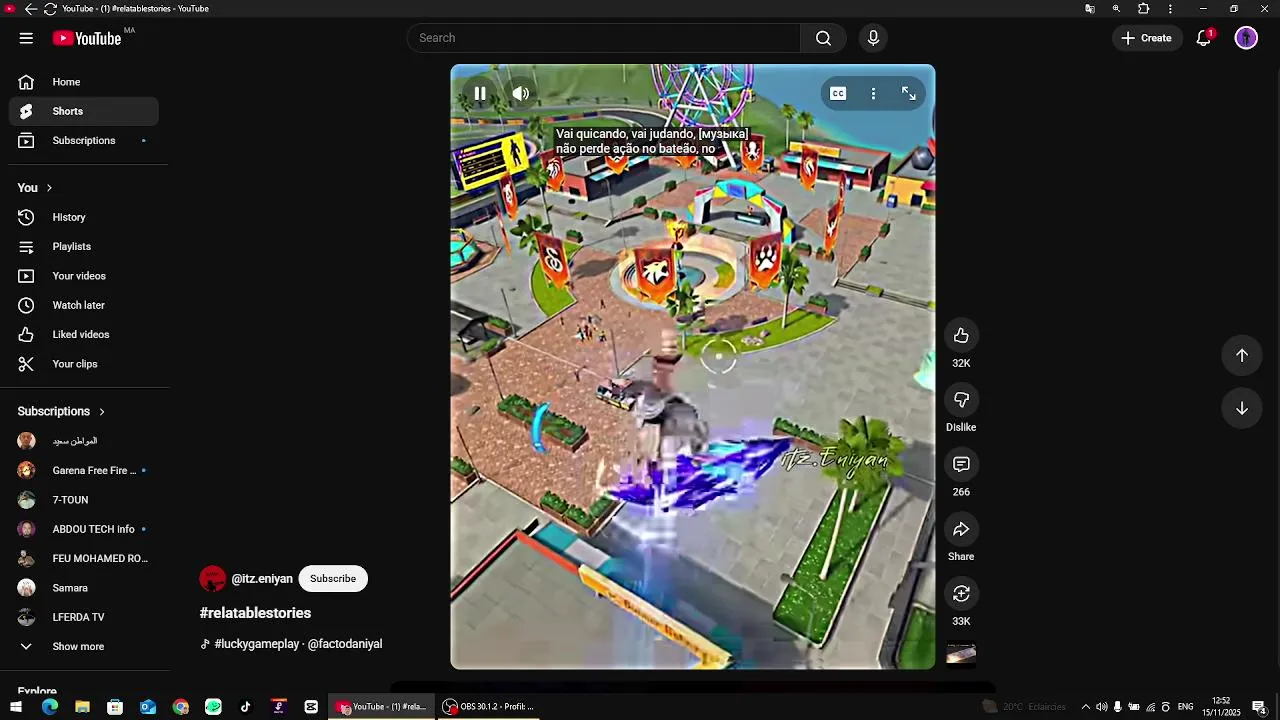The height and width of the screenshot is (720, 1280).
Task: Click the YouTube logo
Action: point(87,38)
